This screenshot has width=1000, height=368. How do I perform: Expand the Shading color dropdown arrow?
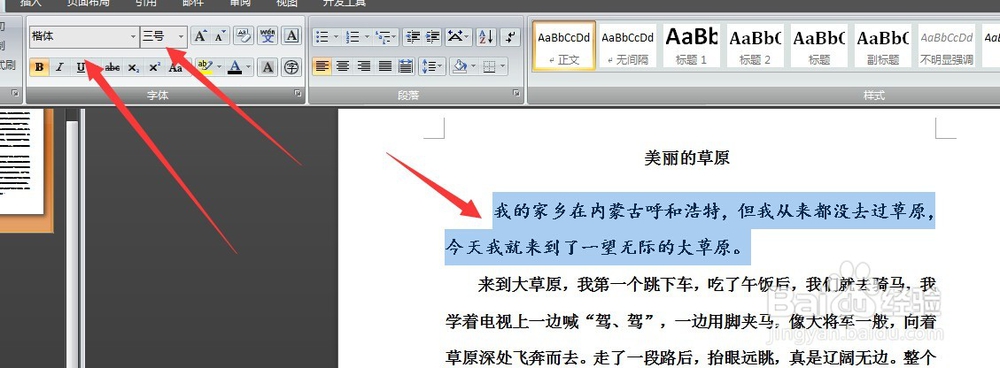pos(473,66)
